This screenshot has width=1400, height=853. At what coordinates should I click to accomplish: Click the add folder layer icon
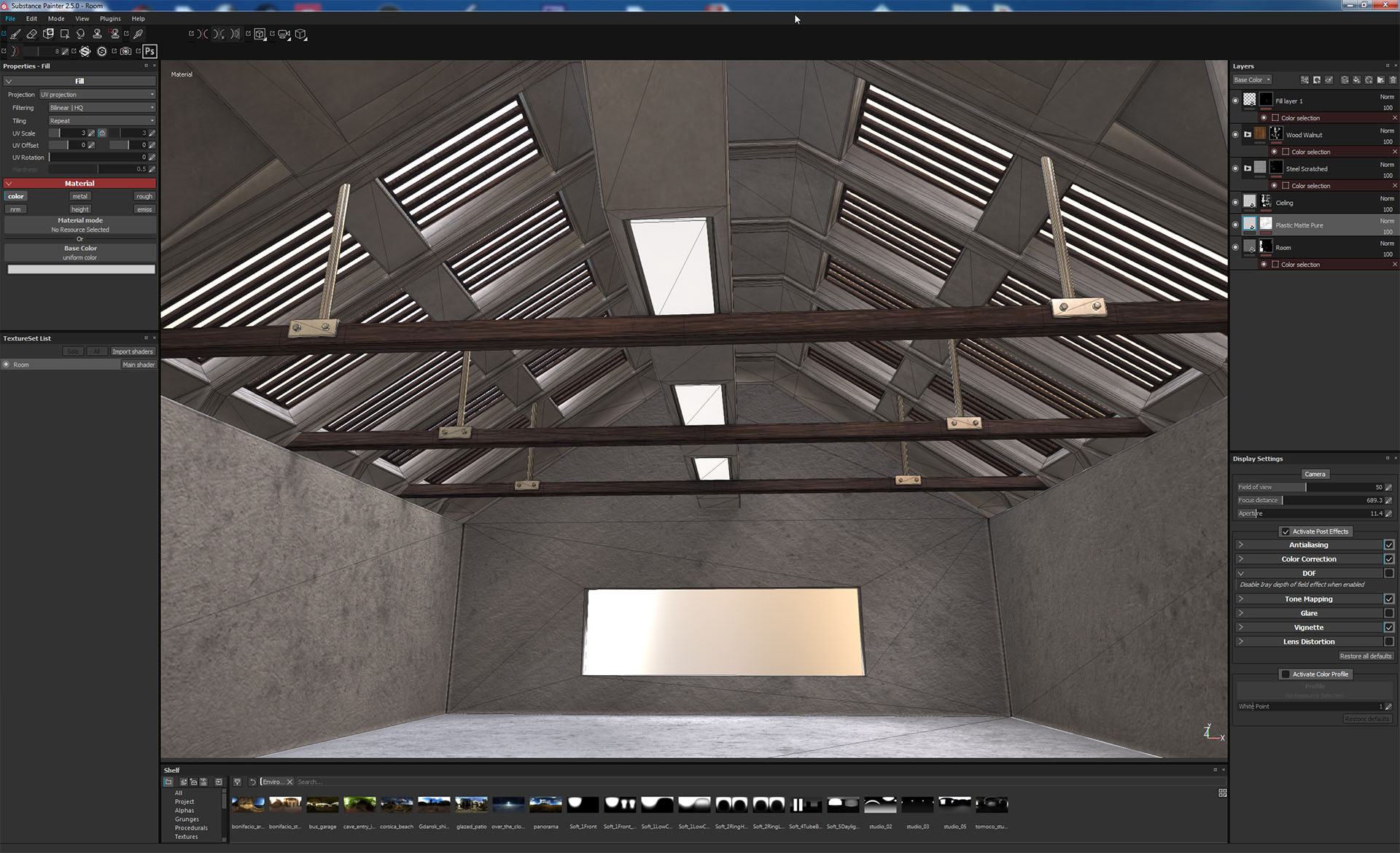click(x=1380, y=79)
